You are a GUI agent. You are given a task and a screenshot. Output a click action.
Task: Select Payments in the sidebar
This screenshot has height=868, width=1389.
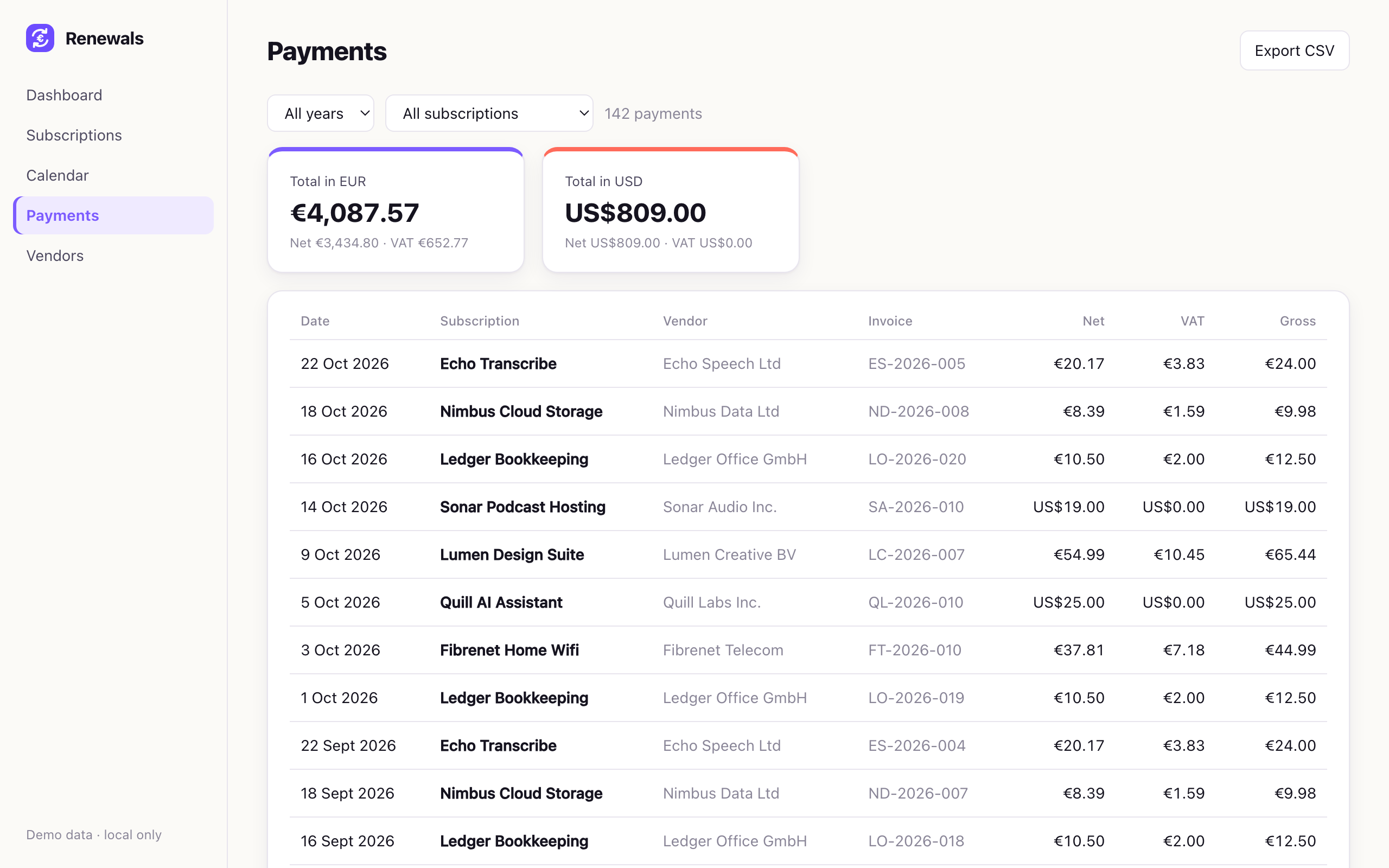pyautogui.click(x=113, y=215)
